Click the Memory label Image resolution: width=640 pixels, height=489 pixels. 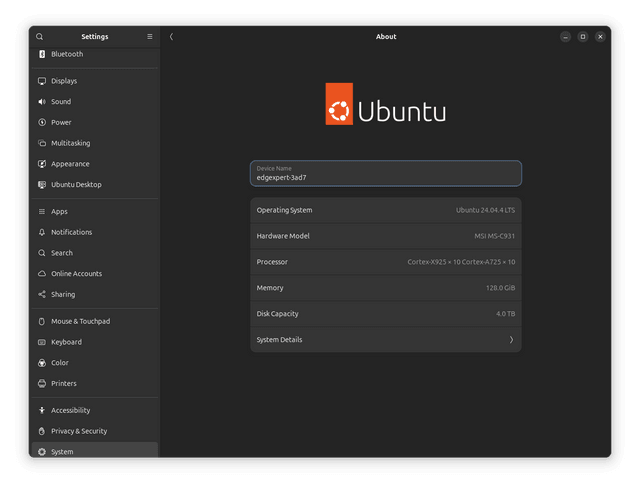coord(270,288)
